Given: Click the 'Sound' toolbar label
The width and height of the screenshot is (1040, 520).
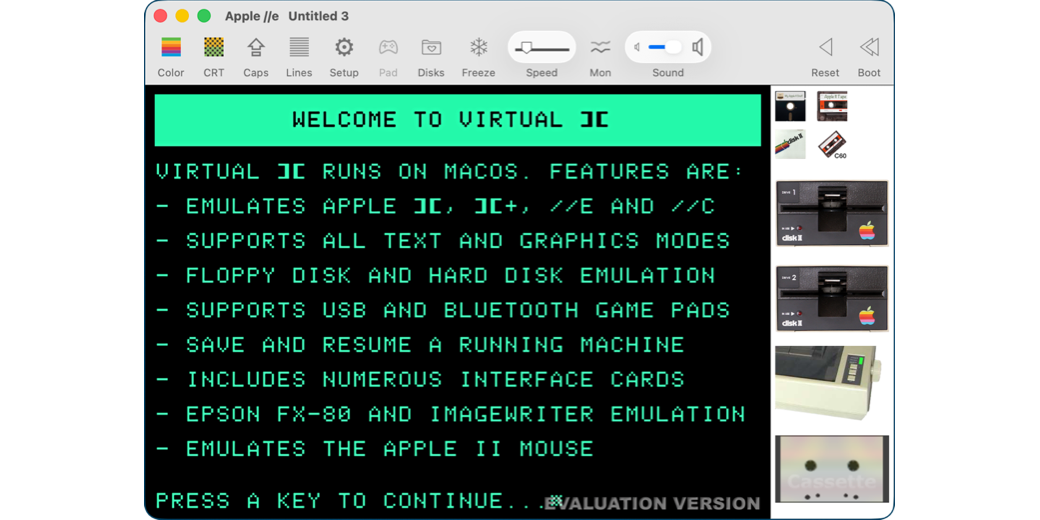Looking at the screenshot, I should click(667, 73).
